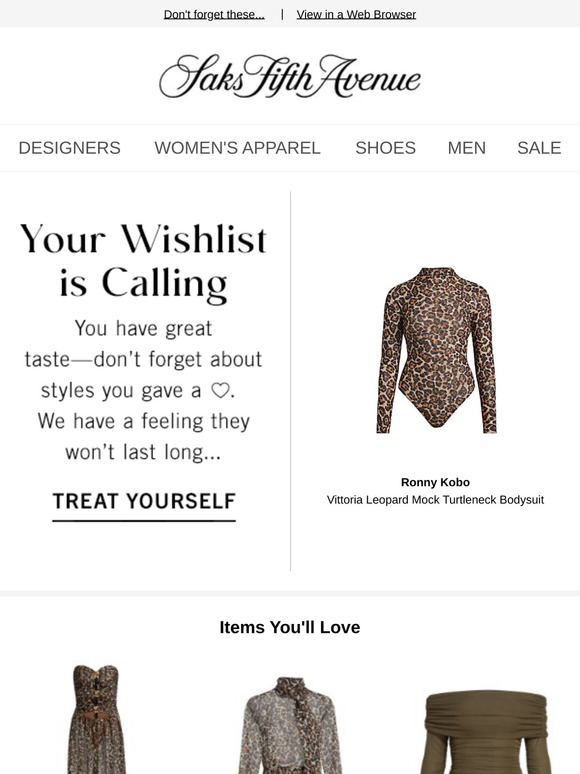
Task: Open the 'Don't forget these...' link
Action: click(x=214, y=14)
